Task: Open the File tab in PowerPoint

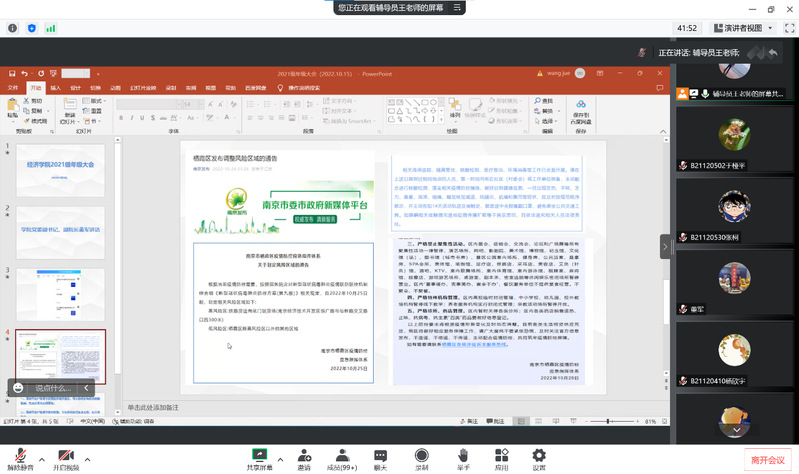Action: [13, 88]
